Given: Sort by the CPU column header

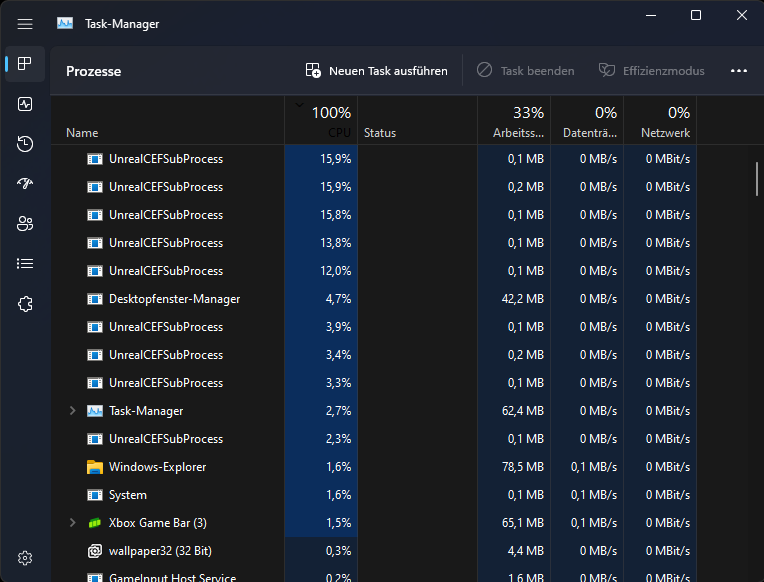Looking at the screenshot, I should pos(321,120).
